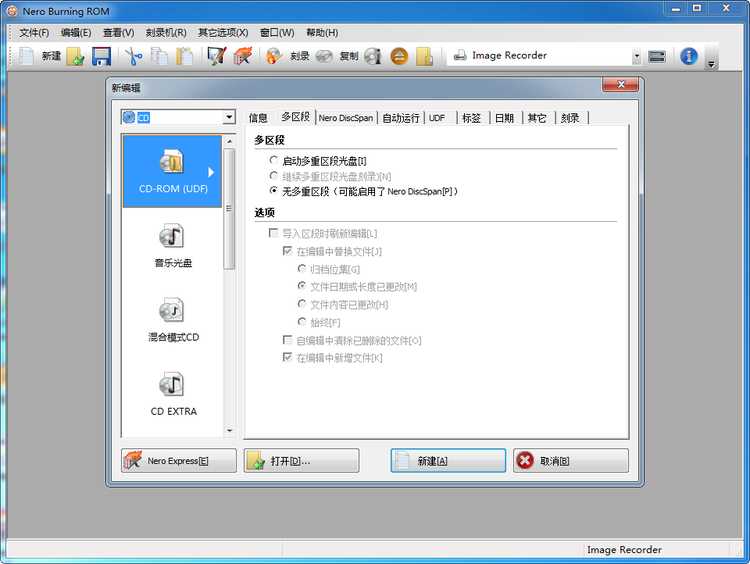
Task: Select CD-ROM (UDF) compilation type
Action: point(173,171)
